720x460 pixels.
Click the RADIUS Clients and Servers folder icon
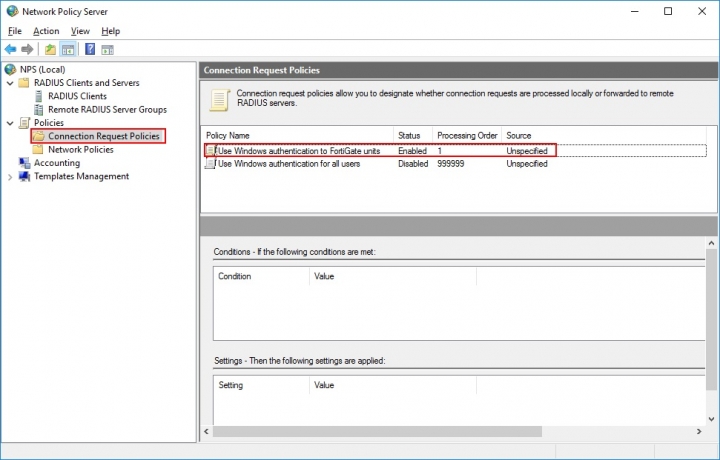(23, 83)
